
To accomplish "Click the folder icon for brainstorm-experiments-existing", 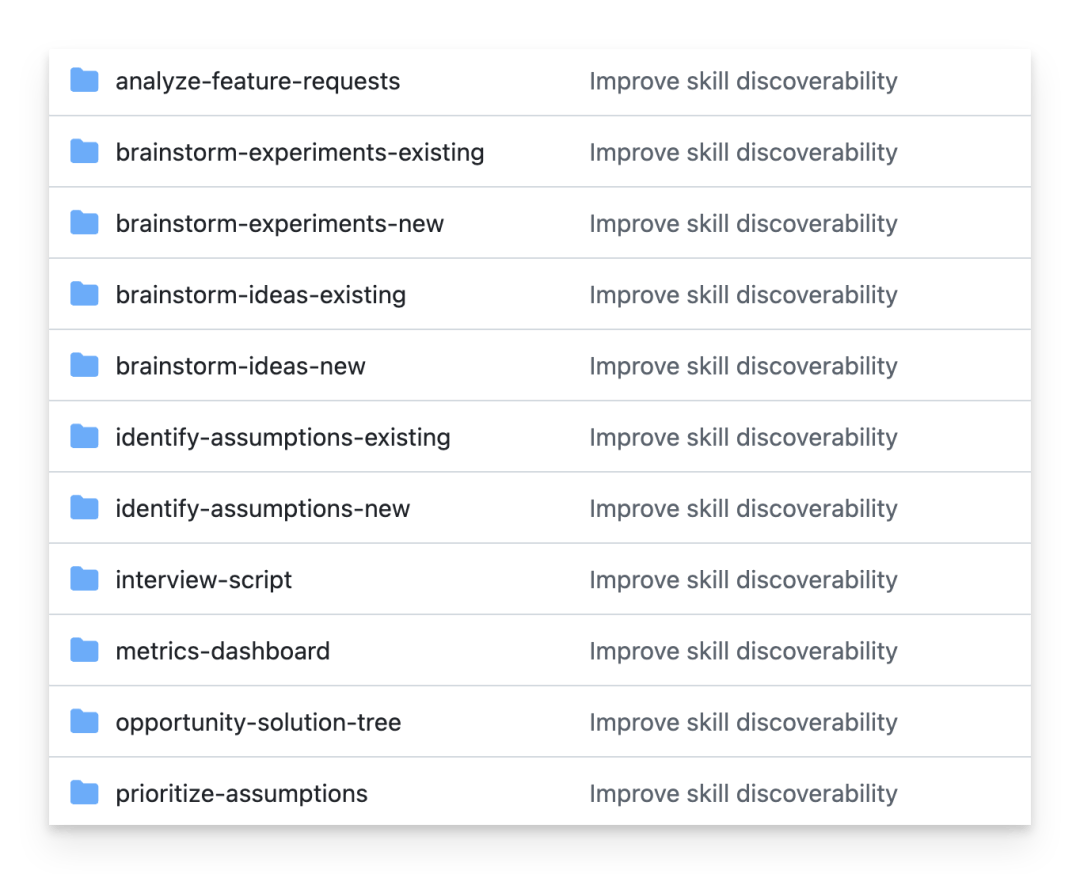I will [x=84, y=152].
